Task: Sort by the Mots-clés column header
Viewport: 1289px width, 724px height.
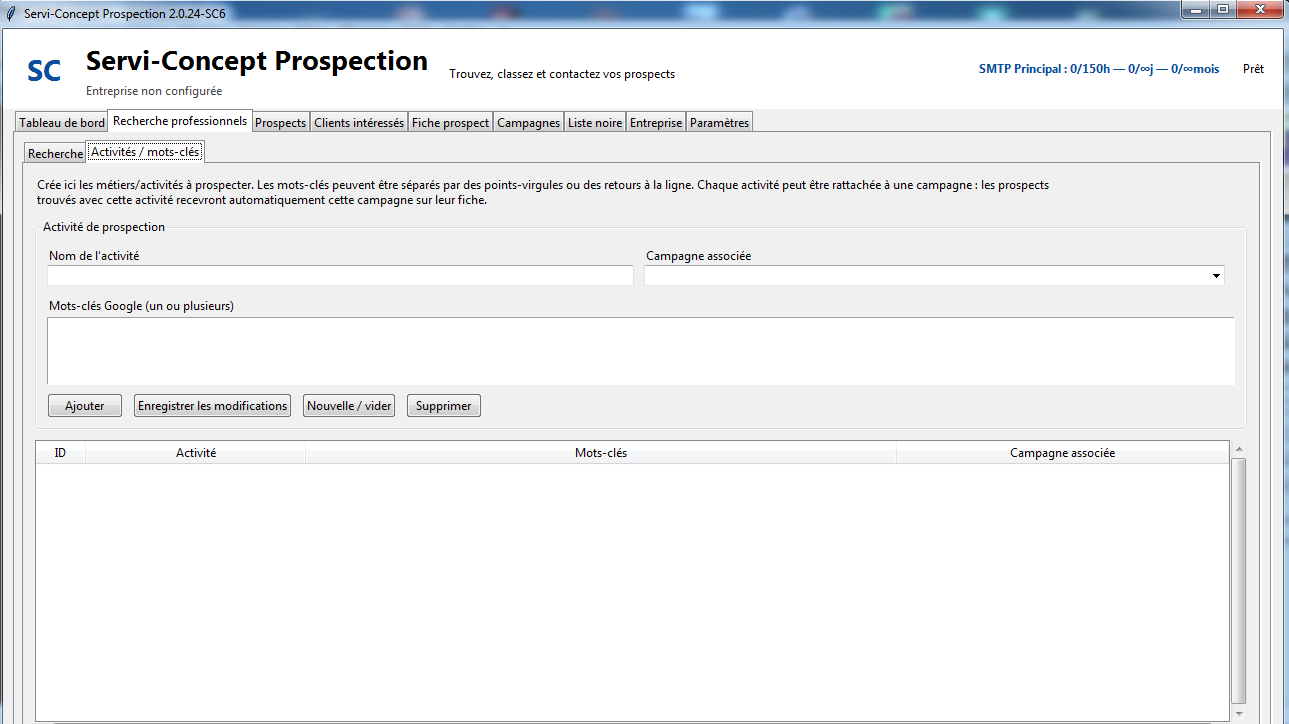Action: click(601, 453)
